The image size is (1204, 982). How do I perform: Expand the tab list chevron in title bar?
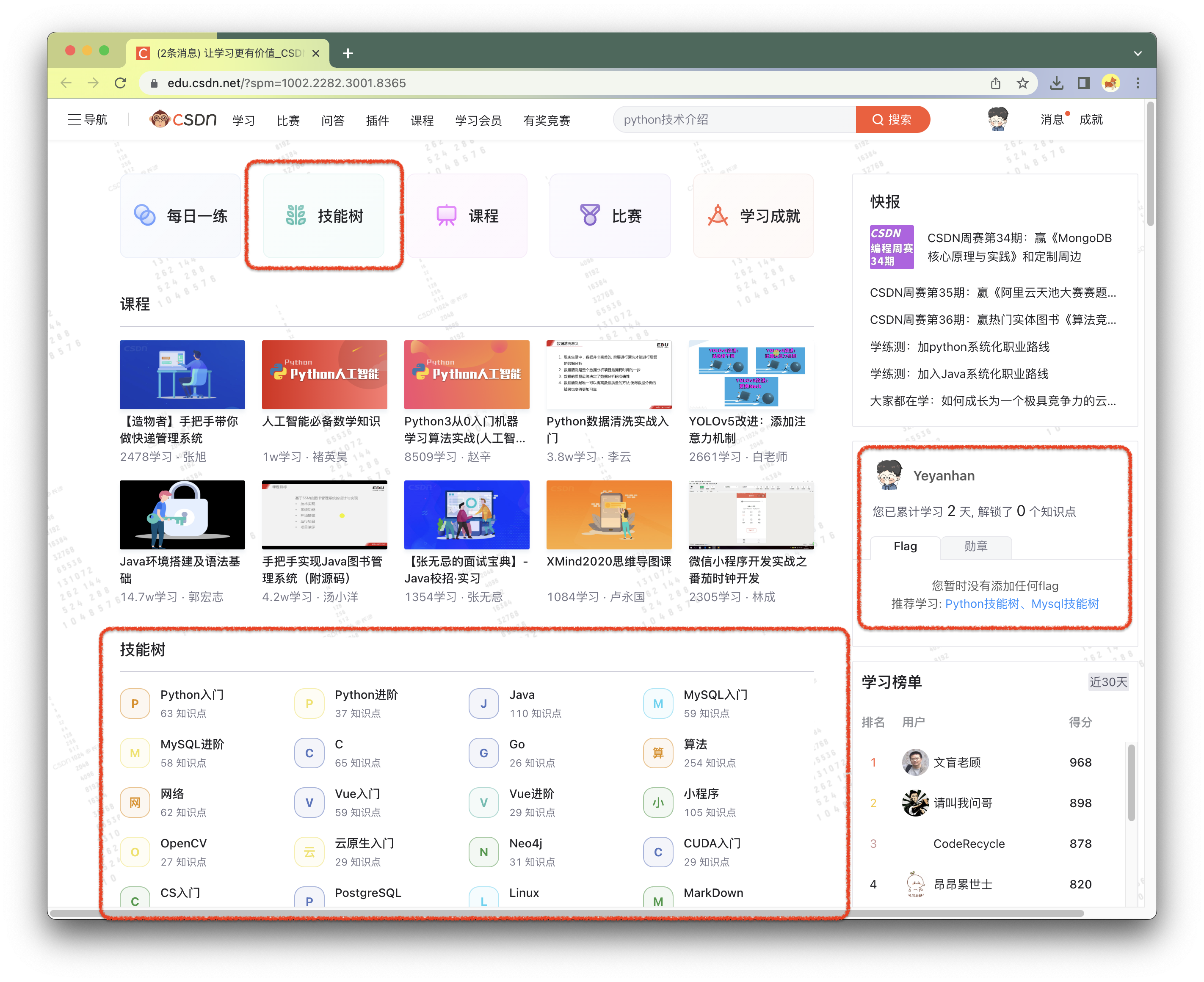click(1138, 53)
